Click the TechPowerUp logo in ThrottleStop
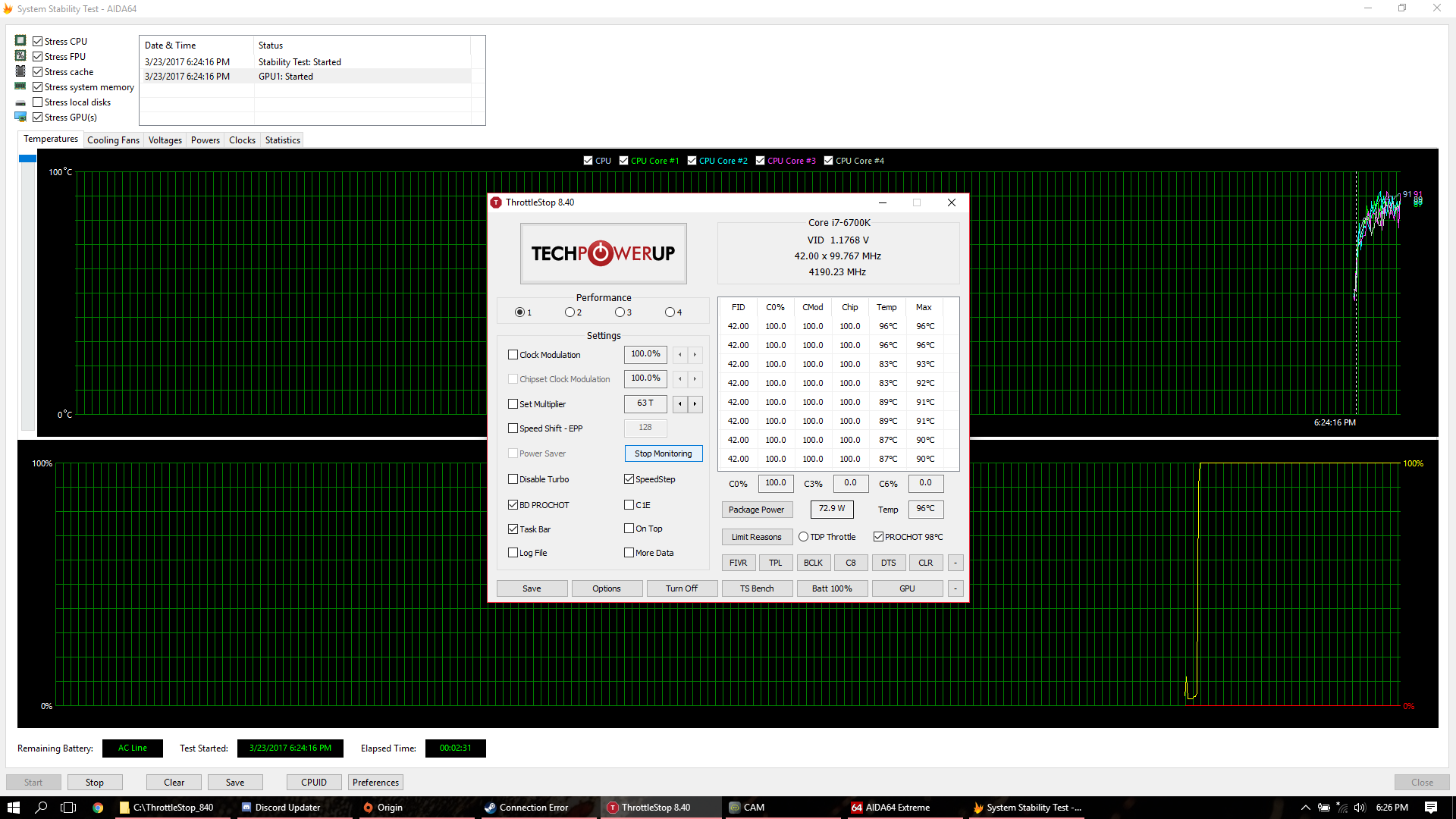This screenshot has height=819, width=1456. tap(604, 253)
